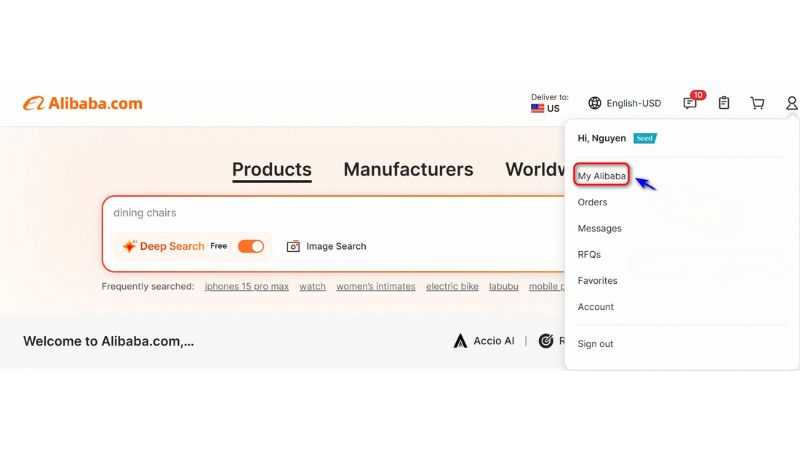Image resolution: width=800 pixels, height=450 pixels.
Task: Click Image Search button
Action: (327, 246)
